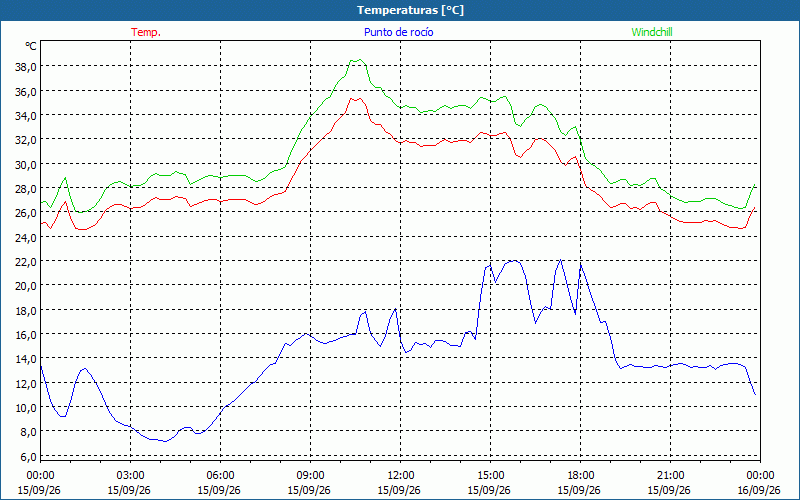Click the "32,0" y-axis value
800x500 pixels.
click(26, 140)
